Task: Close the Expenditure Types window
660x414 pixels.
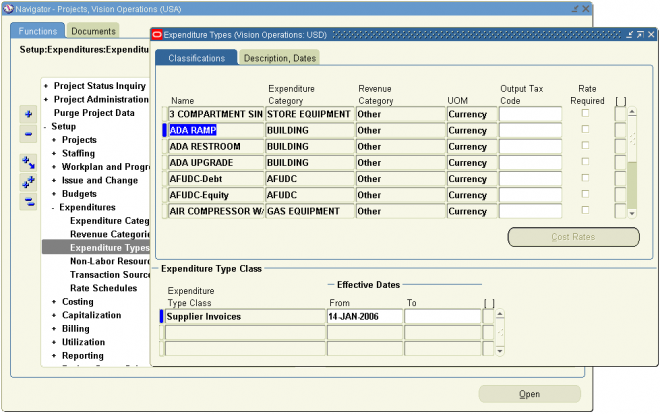Action: point(651,34)
